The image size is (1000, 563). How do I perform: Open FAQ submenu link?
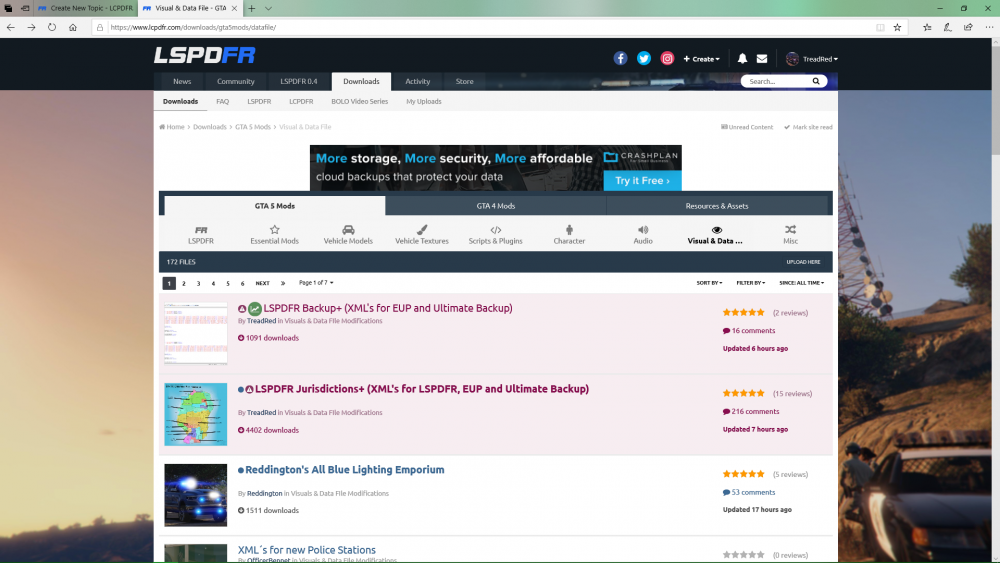[223, 101]
